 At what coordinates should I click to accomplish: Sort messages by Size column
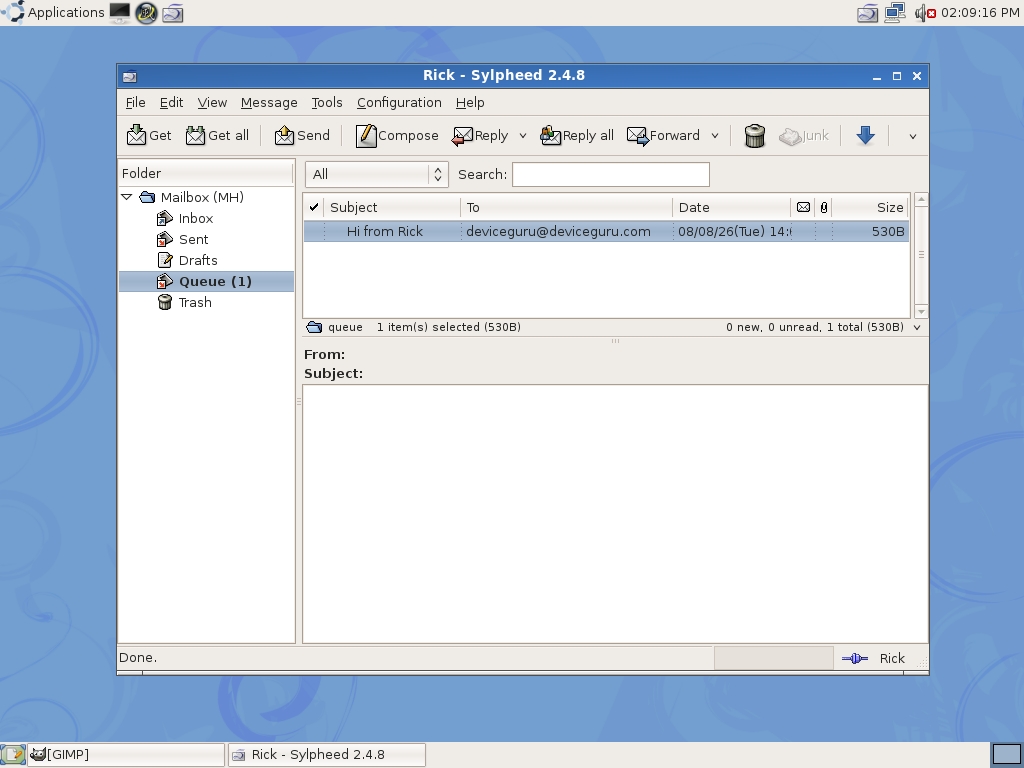pos(870,207)
